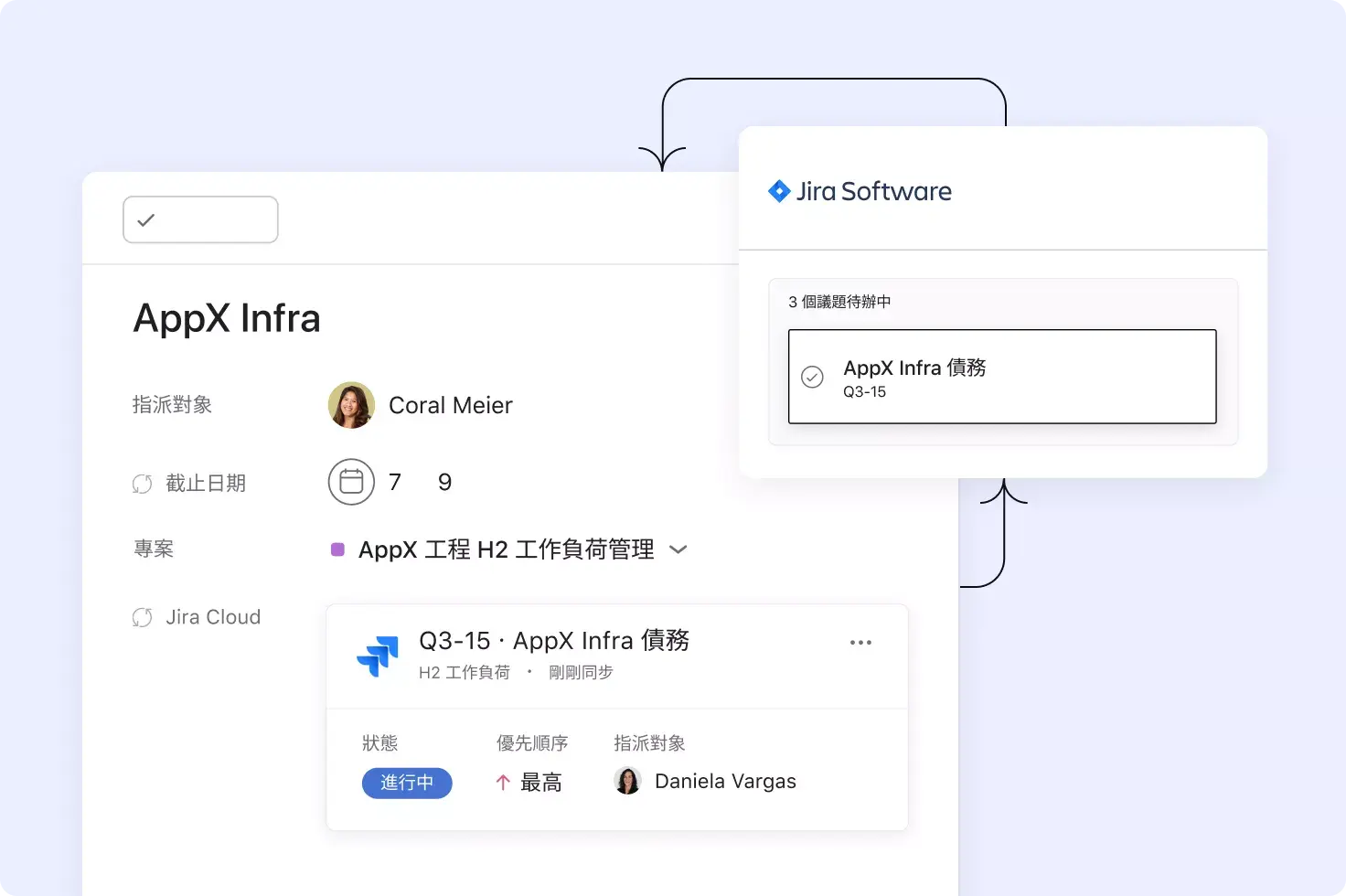
Task: Open the 指派對象 assignee field
Action: (172, 405)
